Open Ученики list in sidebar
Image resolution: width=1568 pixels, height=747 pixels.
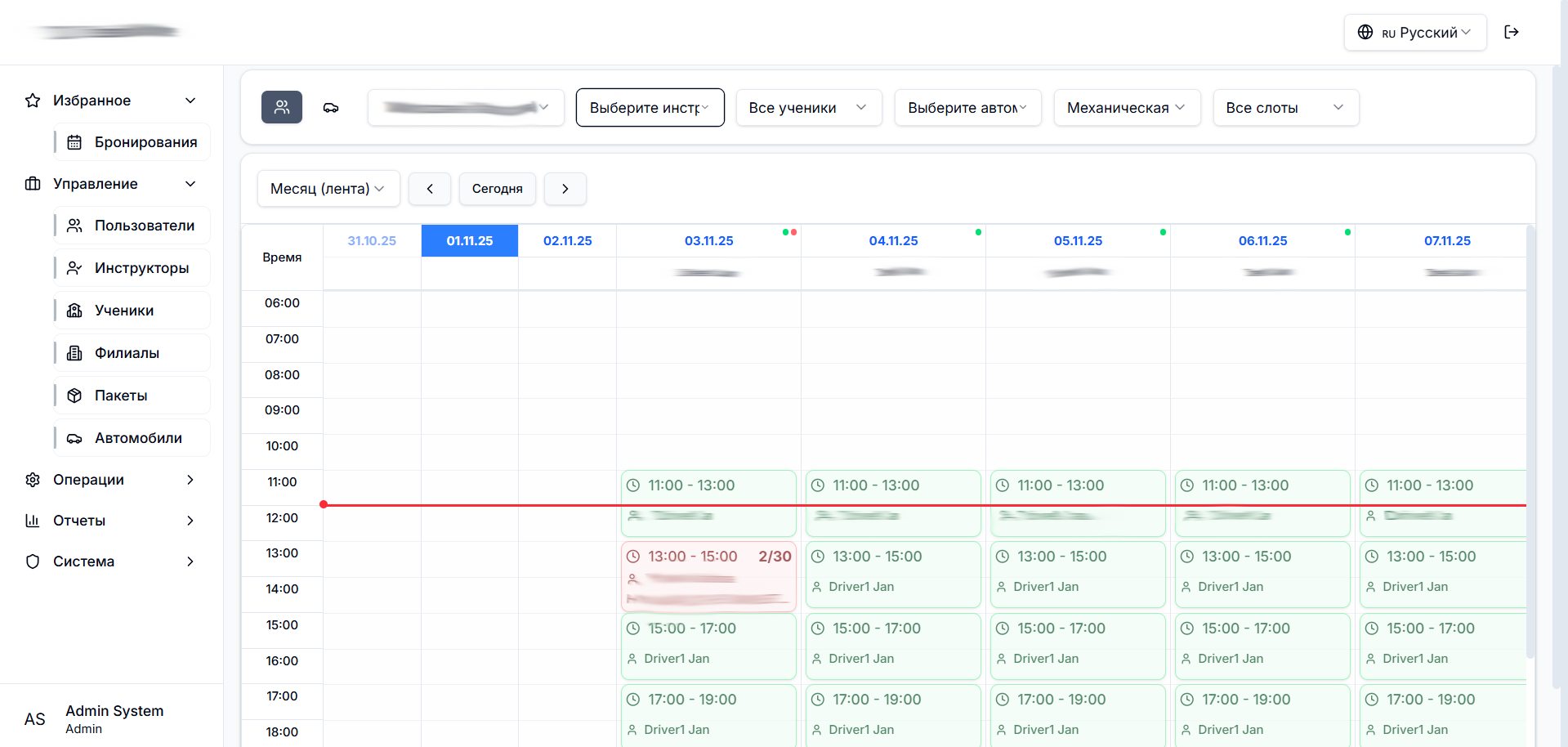point(132,311)
